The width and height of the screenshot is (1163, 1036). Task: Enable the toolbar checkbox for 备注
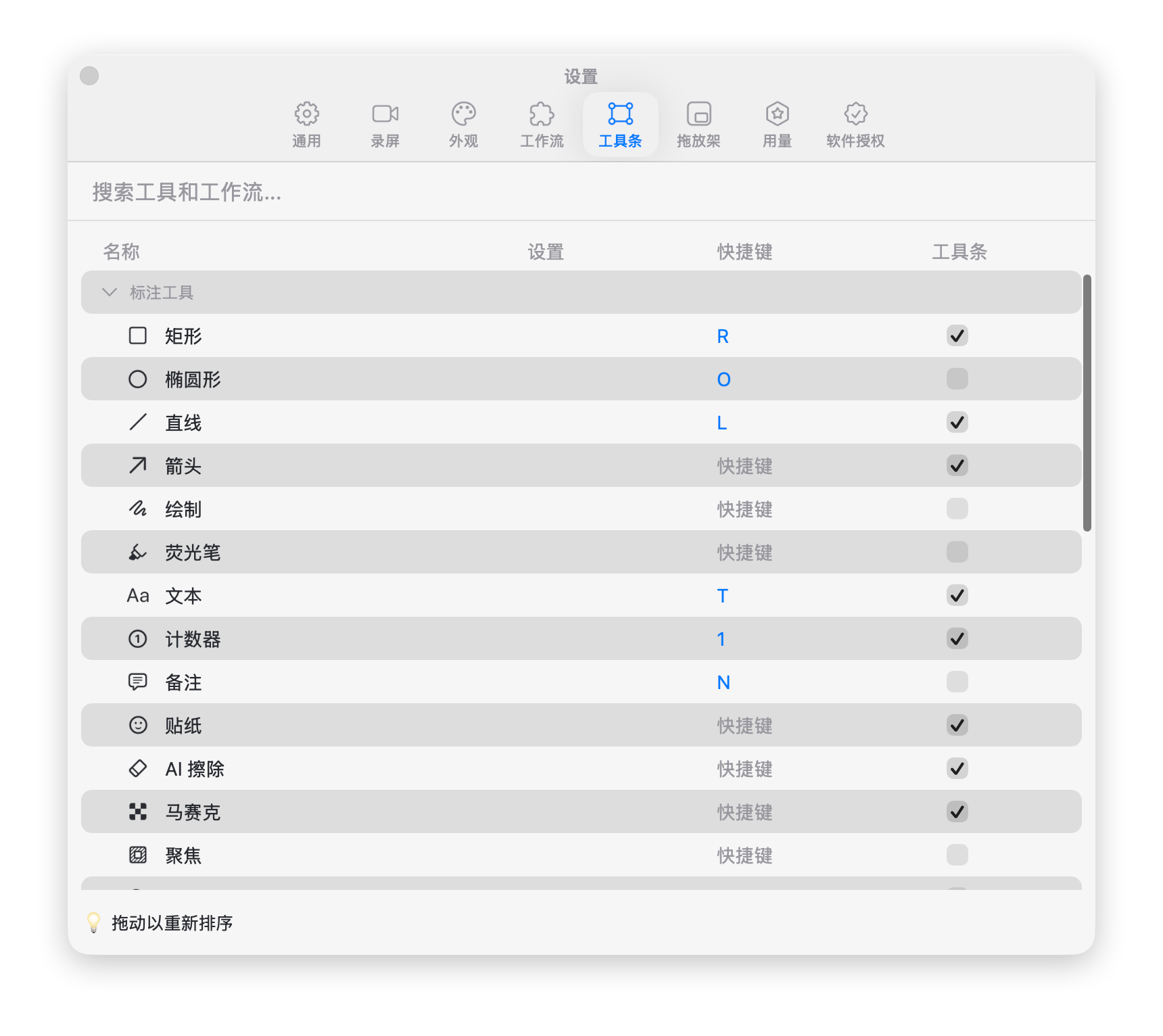tap(957, 682)
